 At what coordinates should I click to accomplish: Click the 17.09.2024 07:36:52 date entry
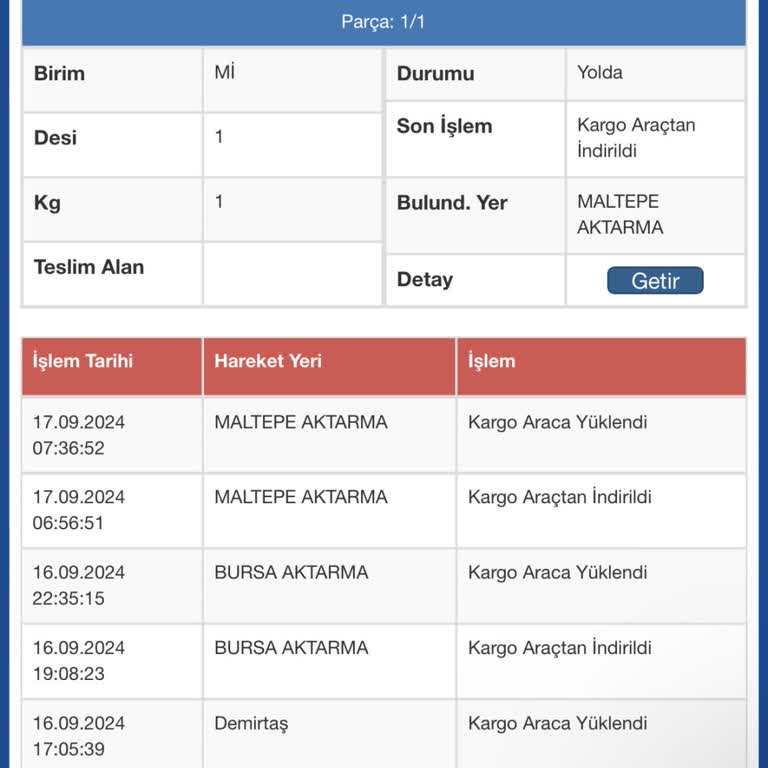(79, 435)
